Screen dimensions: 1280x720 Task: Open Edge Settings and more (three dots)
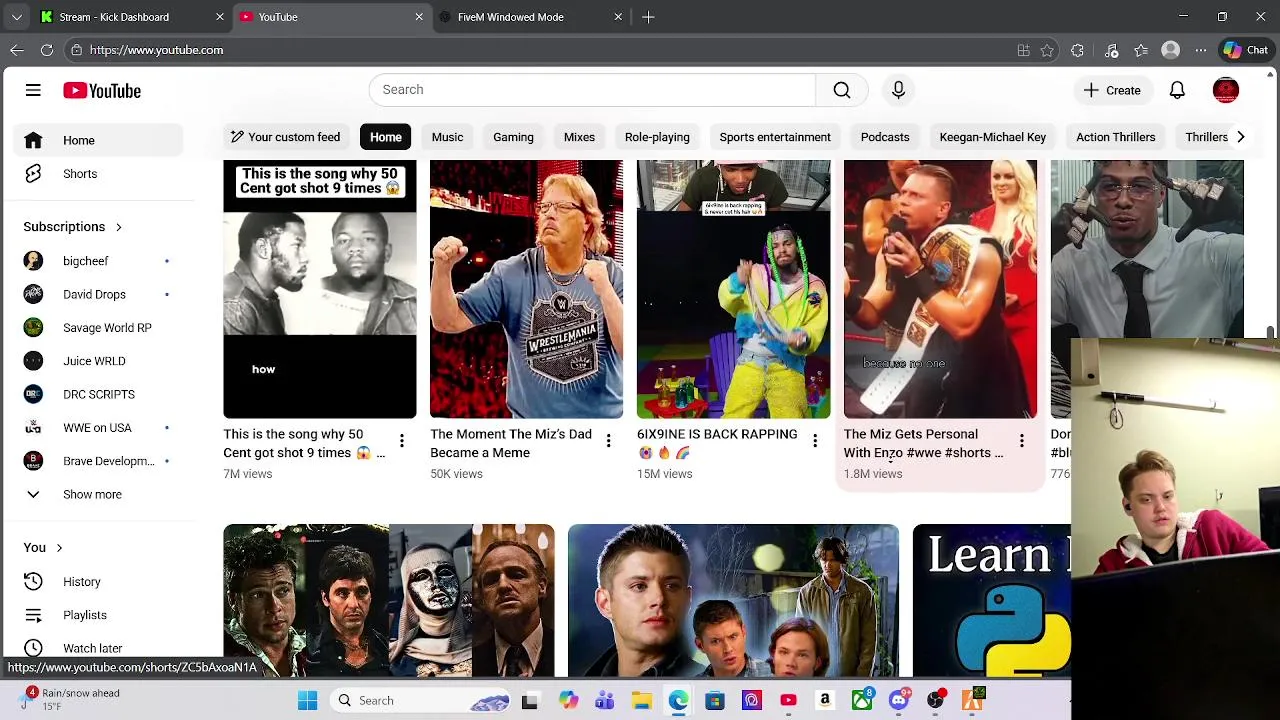pyautogui.click(x=1201, y=50)
